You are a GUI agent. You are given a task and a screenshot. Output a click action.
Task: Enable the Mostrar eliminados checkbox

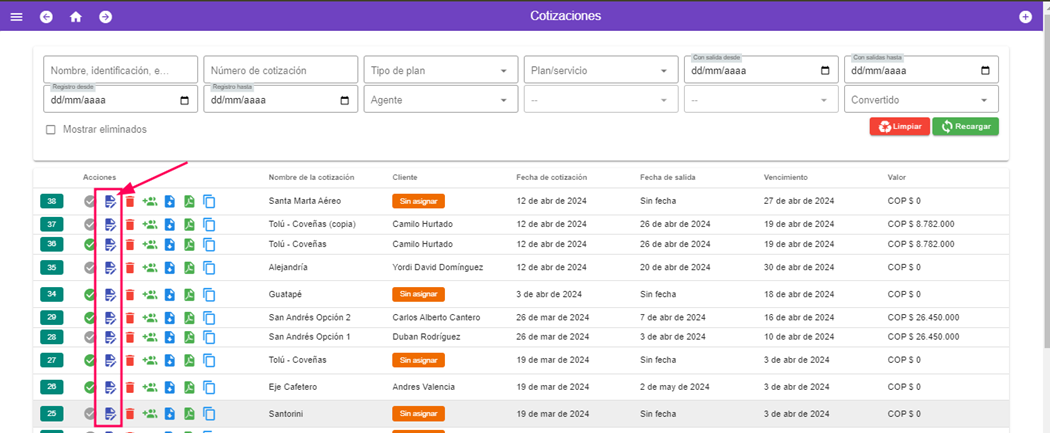click(51, 129)
